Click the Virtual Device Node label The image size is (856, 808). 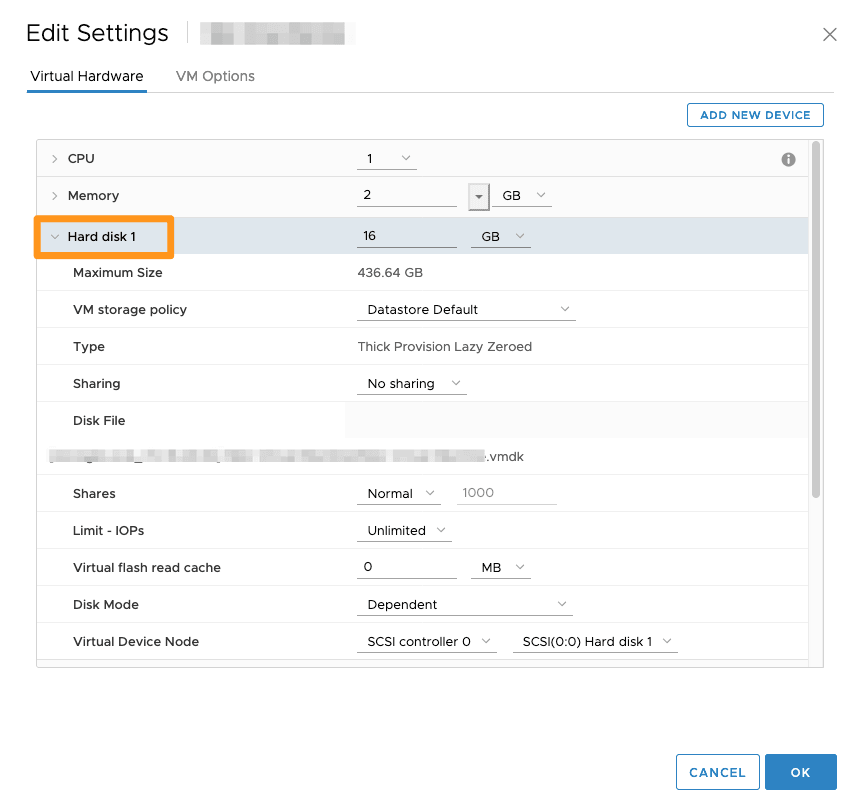[x=136, y=642]
